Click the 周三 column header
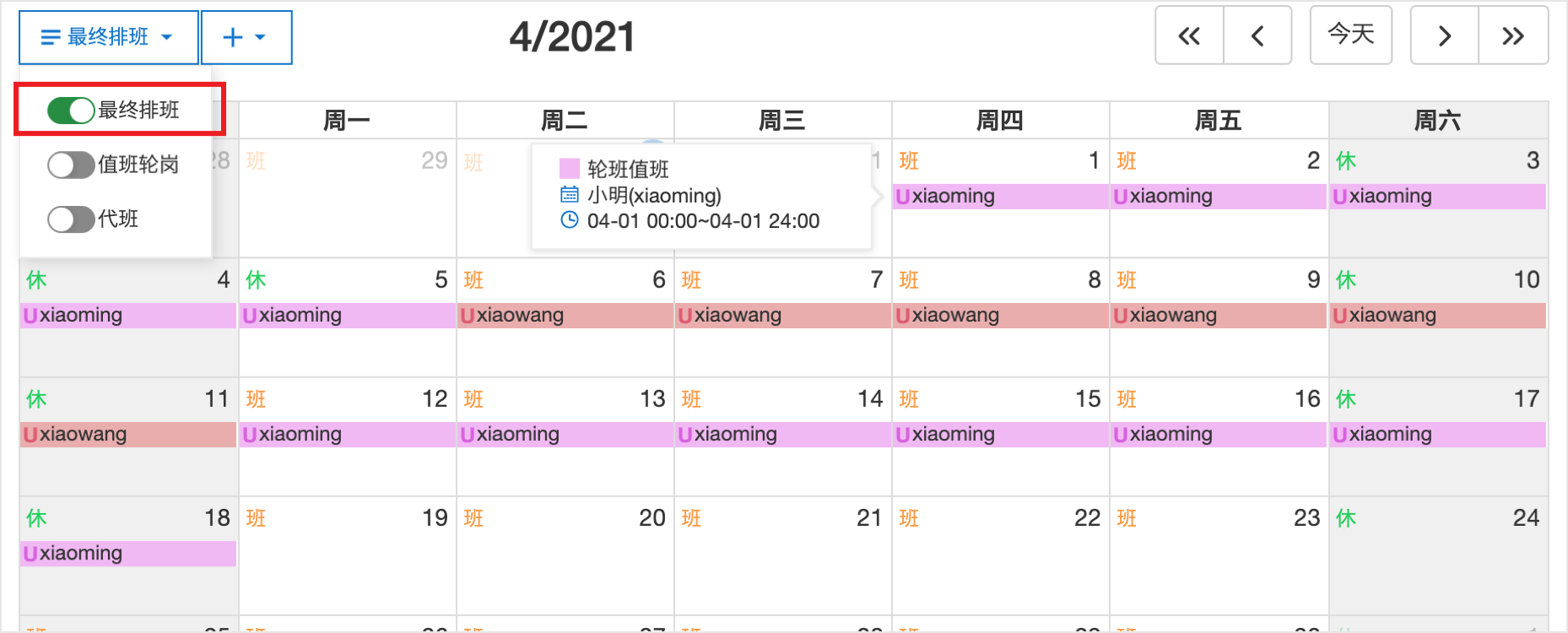 [781, 121]
